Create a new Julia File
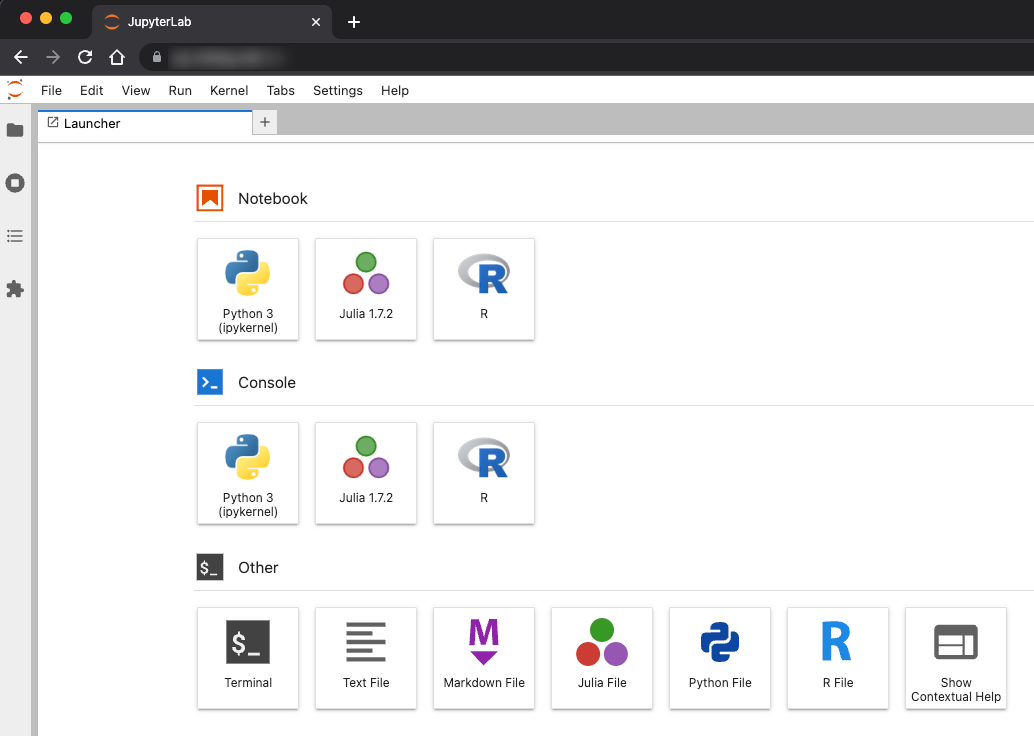 pyautogui.click(x=602, y=658)
